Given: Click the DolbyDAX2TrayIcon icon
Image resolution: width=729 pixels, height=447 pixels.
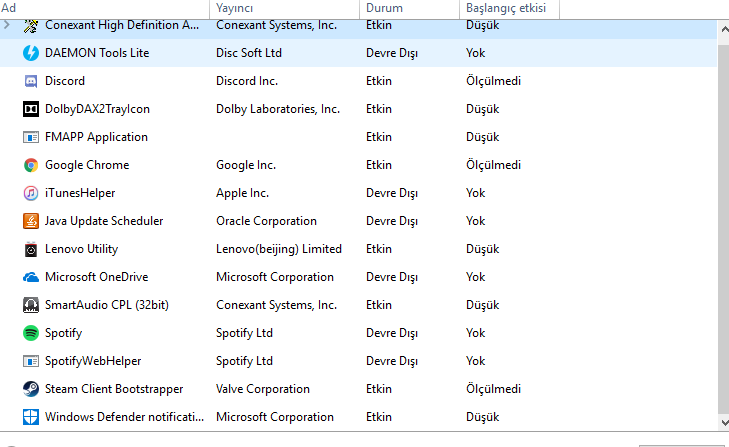Looking at the screenshot, I should click(x=30, y=109).
